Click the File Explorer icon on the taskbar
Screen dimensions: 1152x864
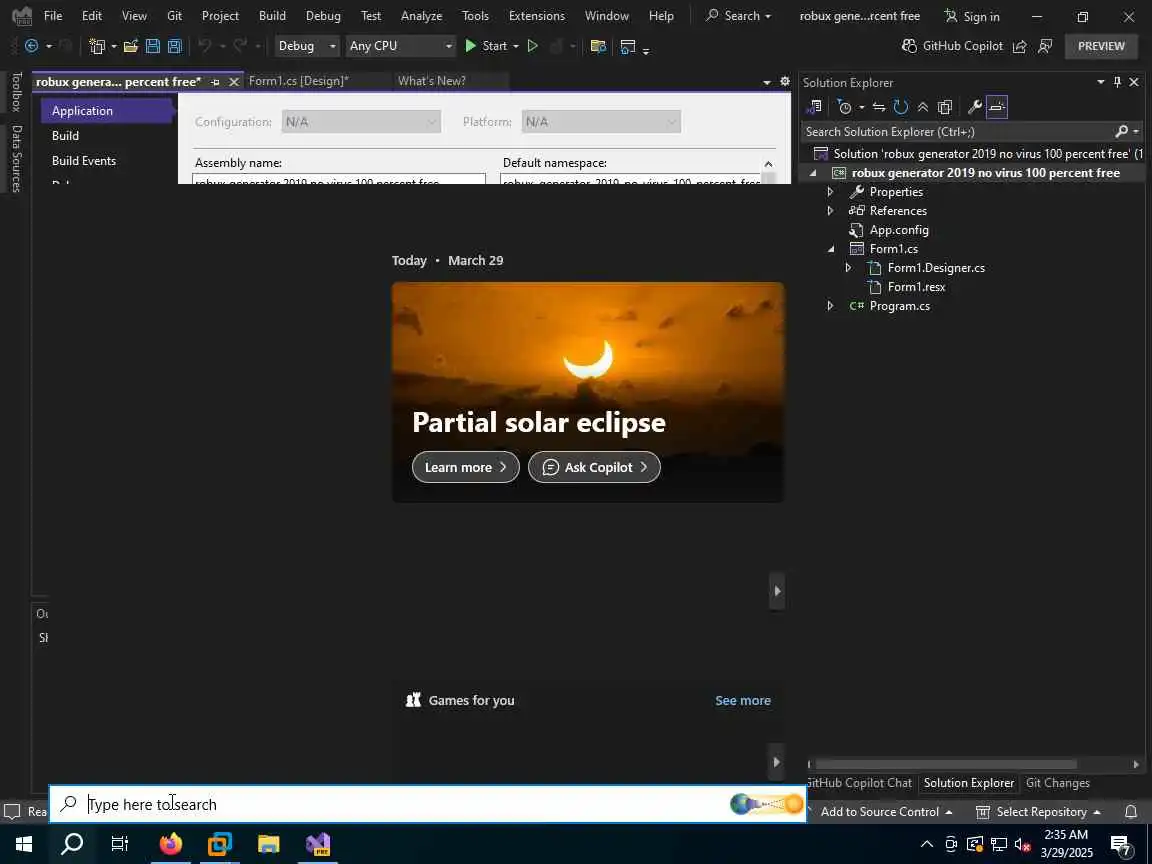(269, 844)
